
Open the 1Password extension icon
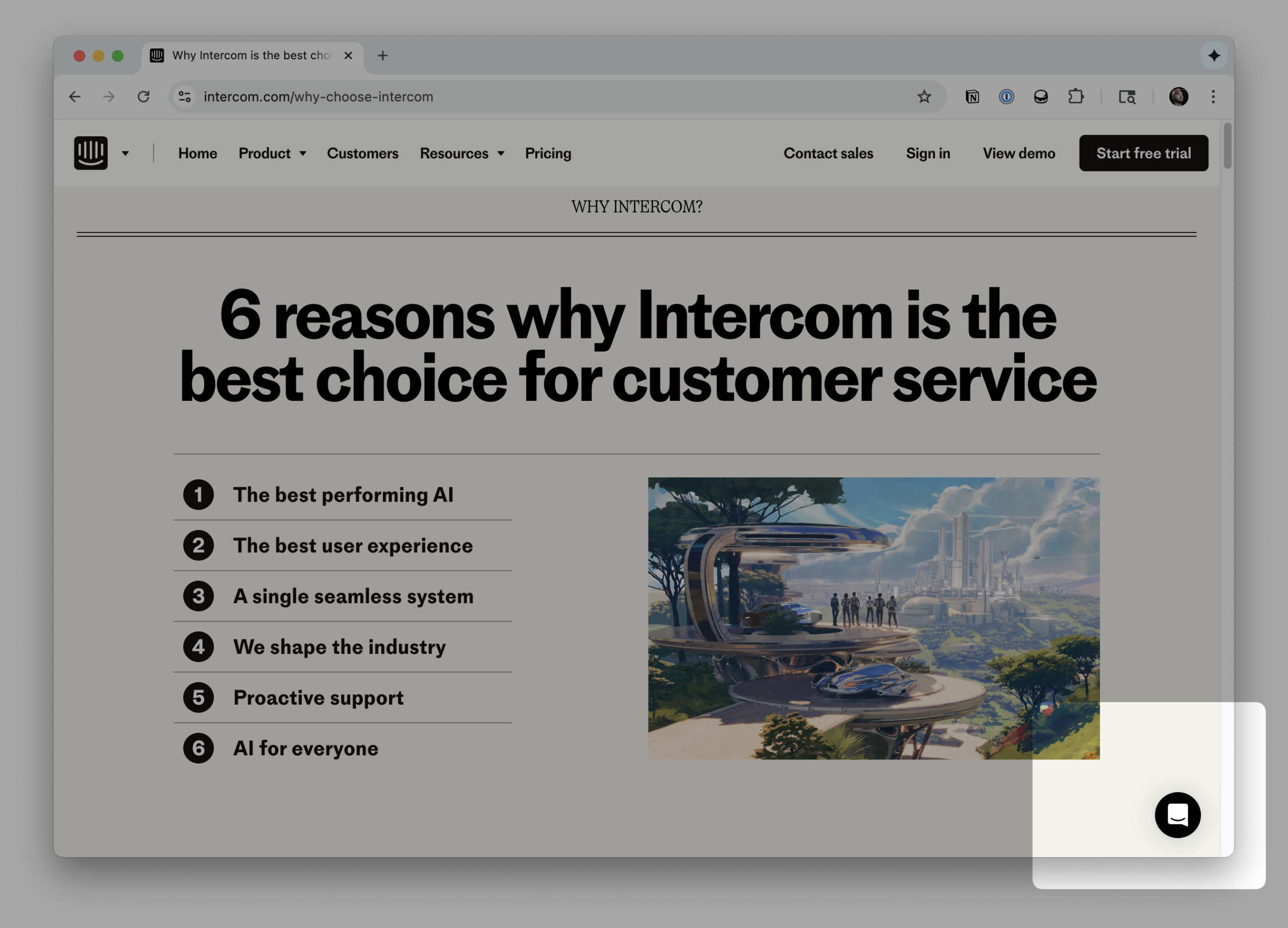point(1006,97)
